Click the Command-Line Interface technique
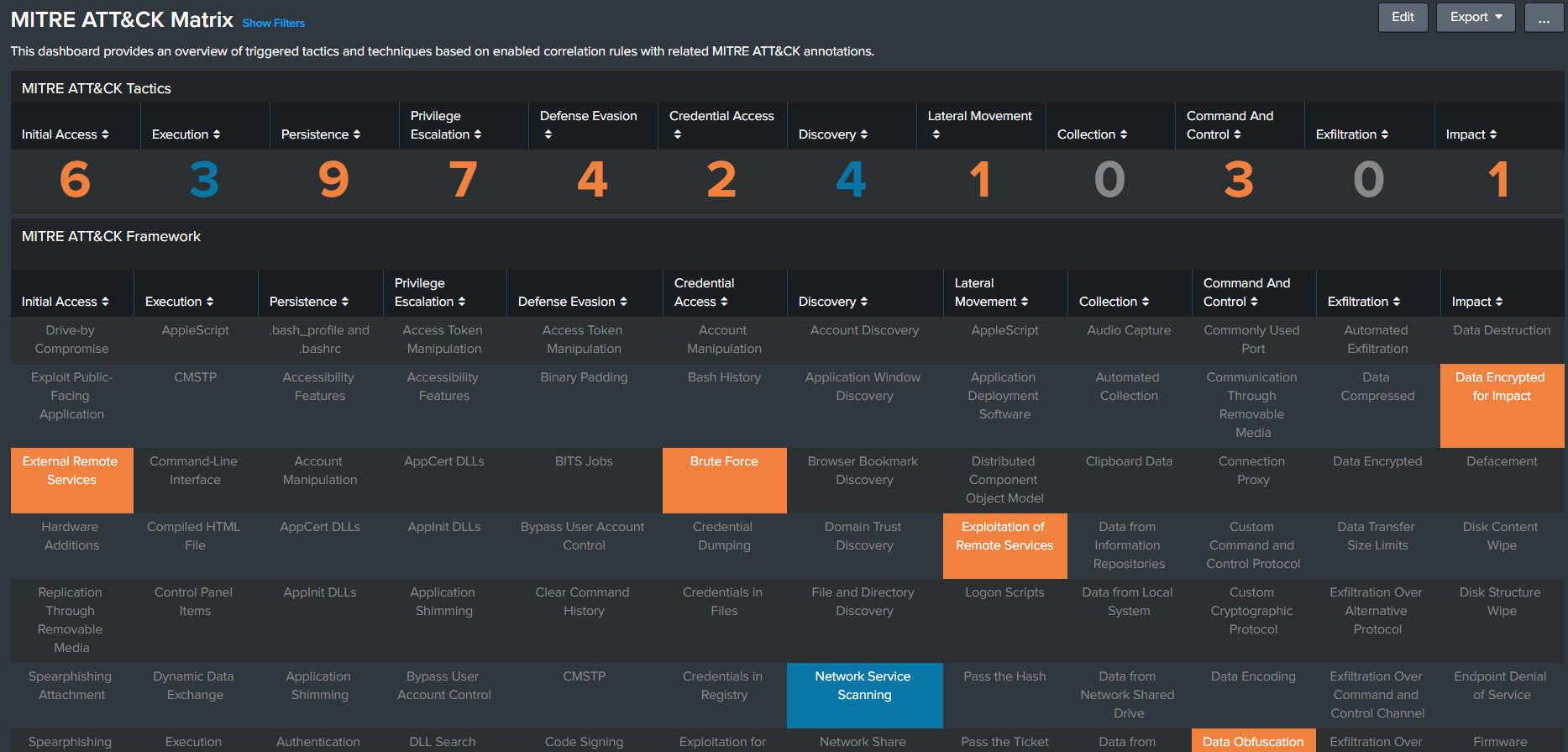Screen dimensions: 1568x752 194,471
